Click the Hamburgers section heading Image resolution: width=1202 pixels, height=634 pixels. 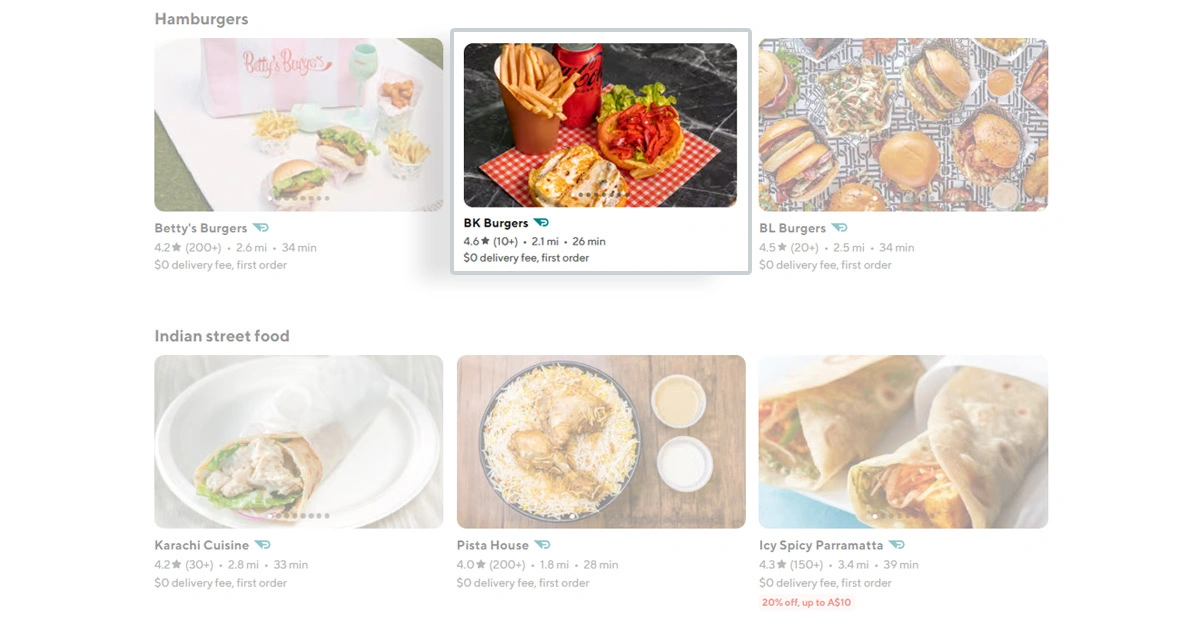[201, 19]
